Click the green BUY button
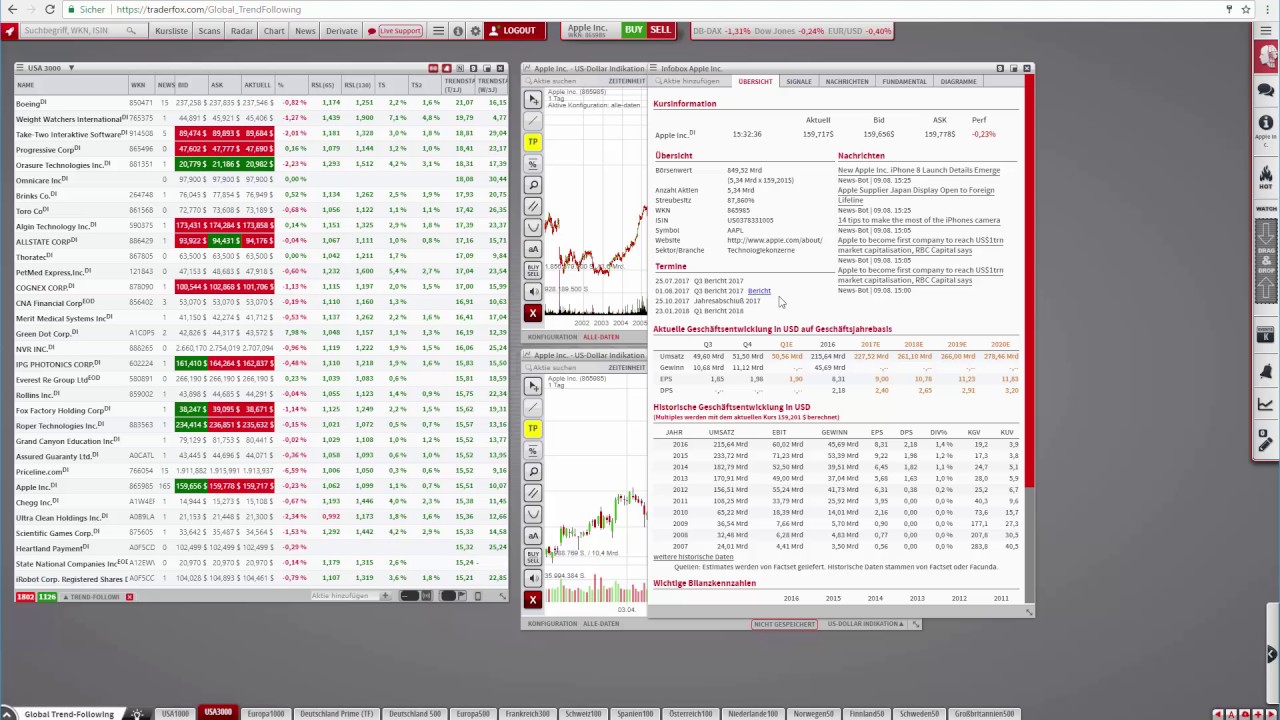The height and width of the screenshot is (720, 1280). click(x=633, y=30)
